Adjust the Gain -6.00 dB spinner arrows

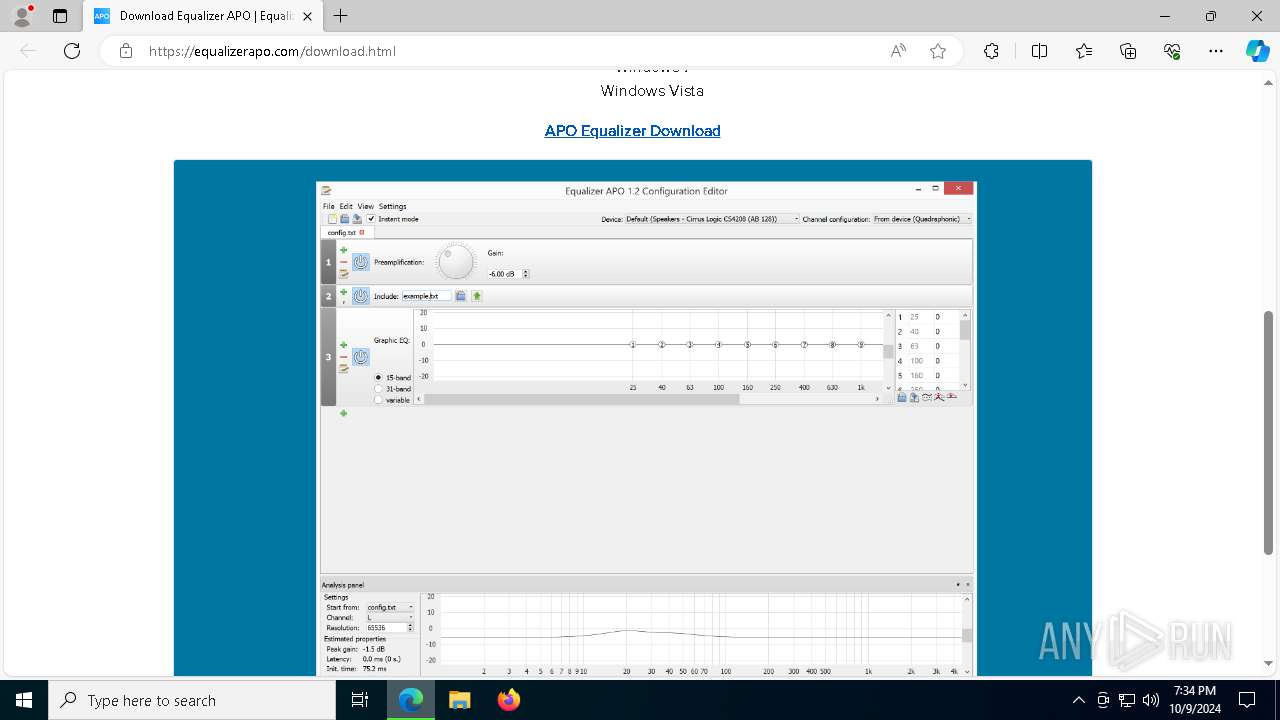(526, 274)
